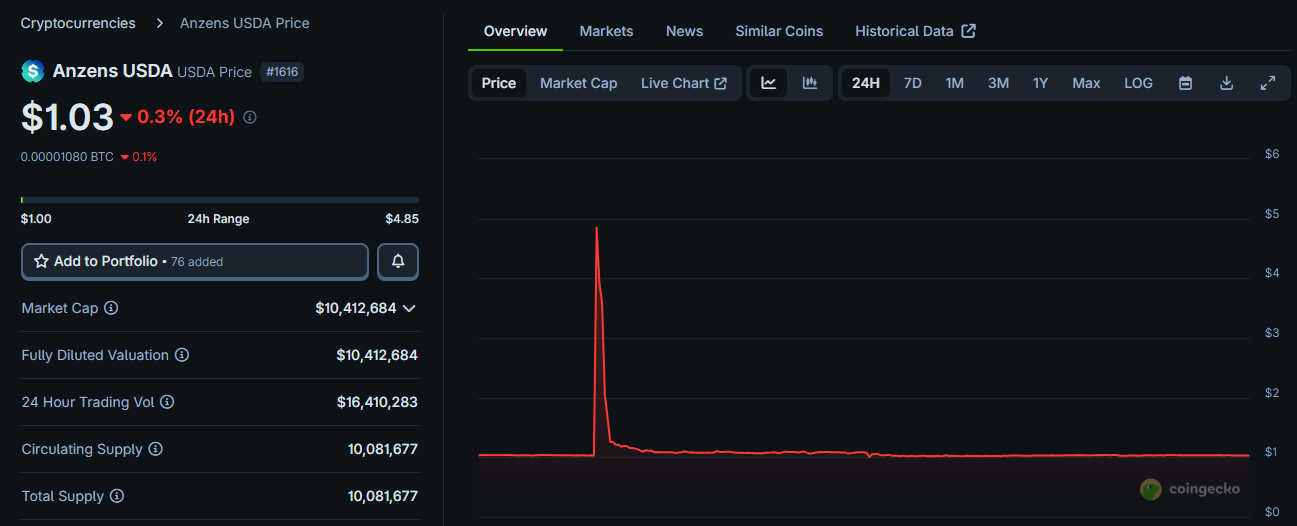Switch to the Similar Coins tab
The height and width of the screenshot is (526, 1297).
point(779,31)
